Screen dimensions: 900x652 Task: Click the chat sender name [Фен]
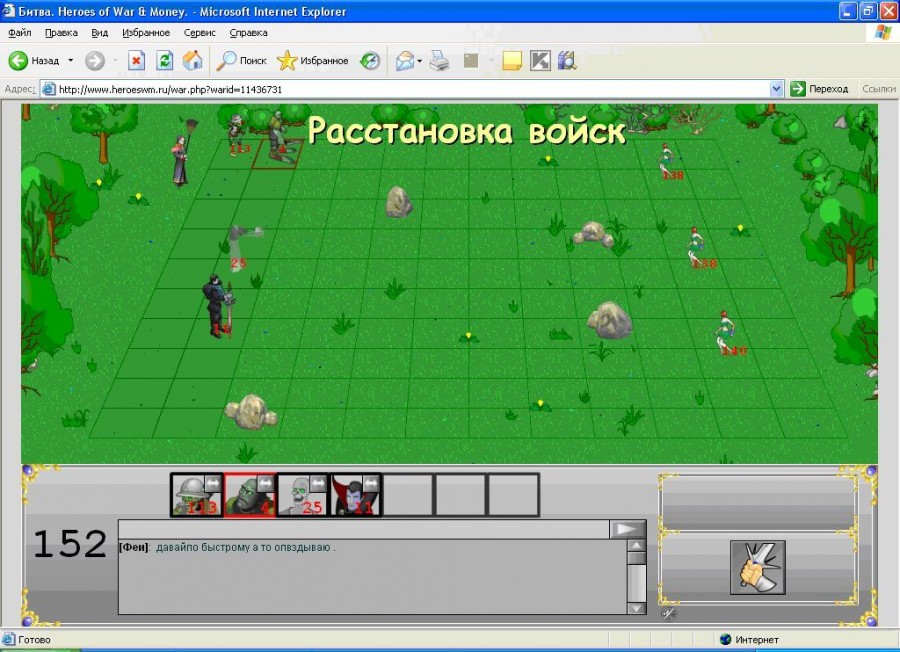pyautogui.click(x=134, y=547)
